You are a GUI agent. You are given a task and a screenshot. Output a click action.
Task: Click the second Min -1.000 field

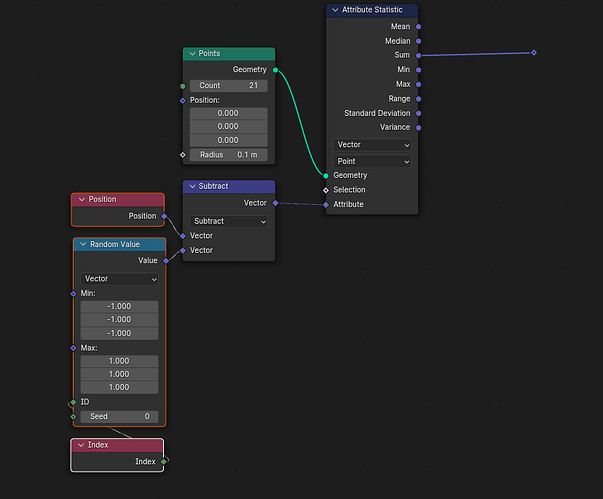[x=120, y=320]
